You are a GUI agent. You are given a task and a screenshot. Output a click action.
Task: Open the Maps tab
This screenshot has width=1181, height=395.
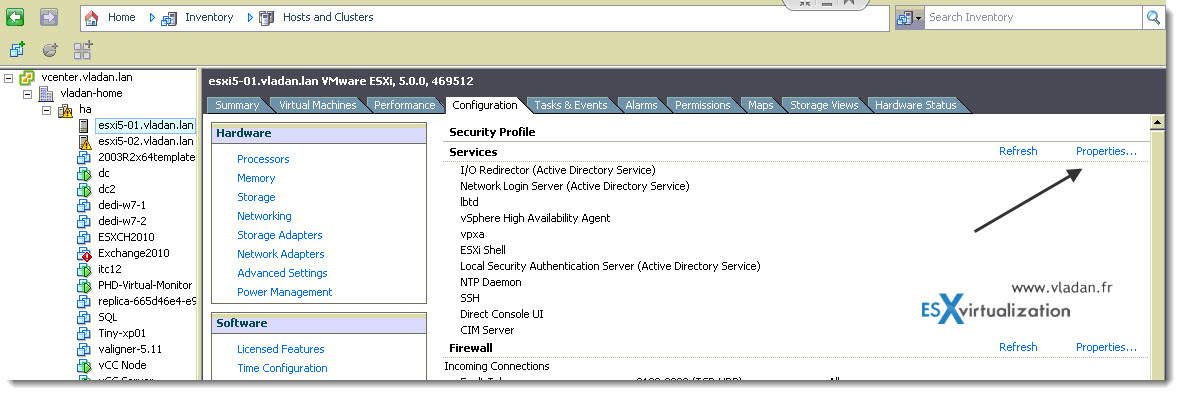pos(760,106)
